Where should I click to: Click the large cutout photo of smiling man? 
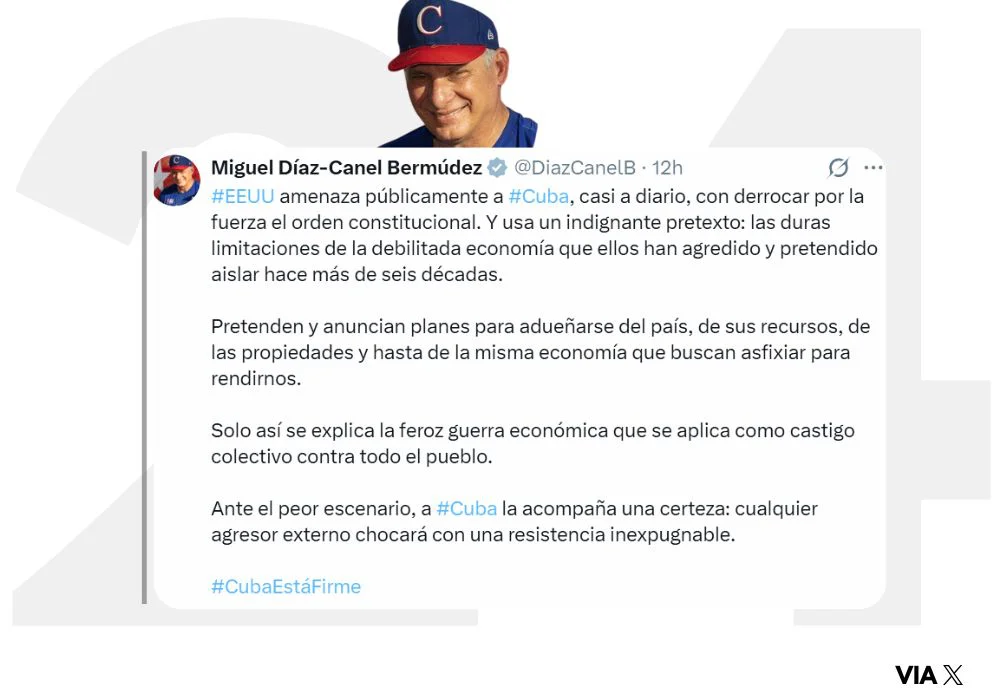point(457,74)
